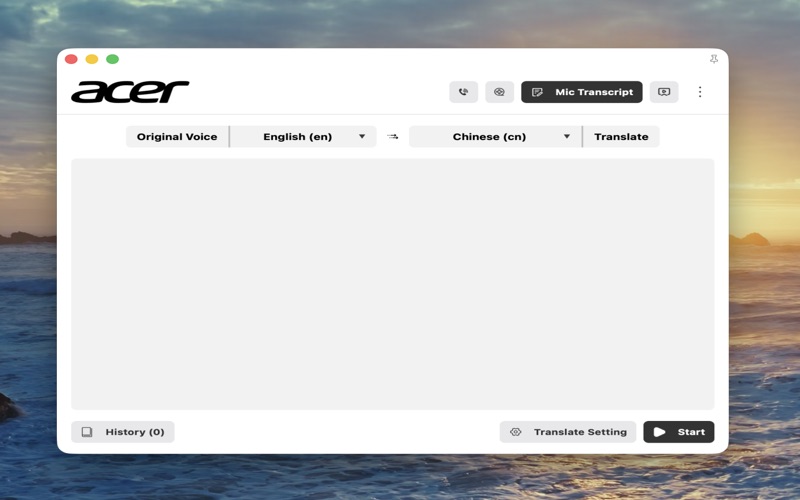Click the audio capture icon beside Mic Transcript

pyautogui.click(x=499, y=92)
